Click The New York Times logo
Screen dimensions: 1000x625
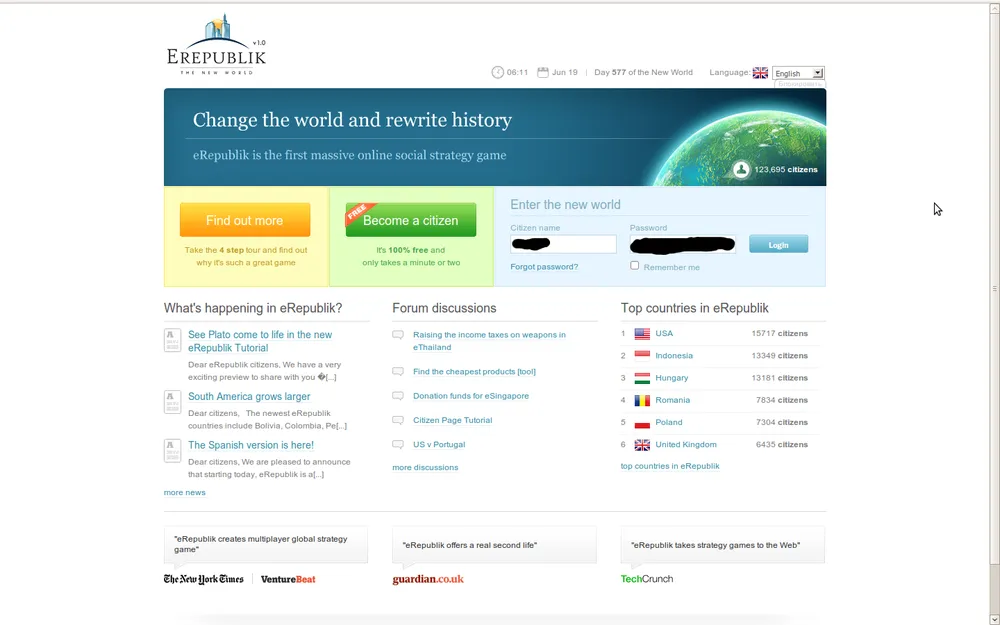203,579
